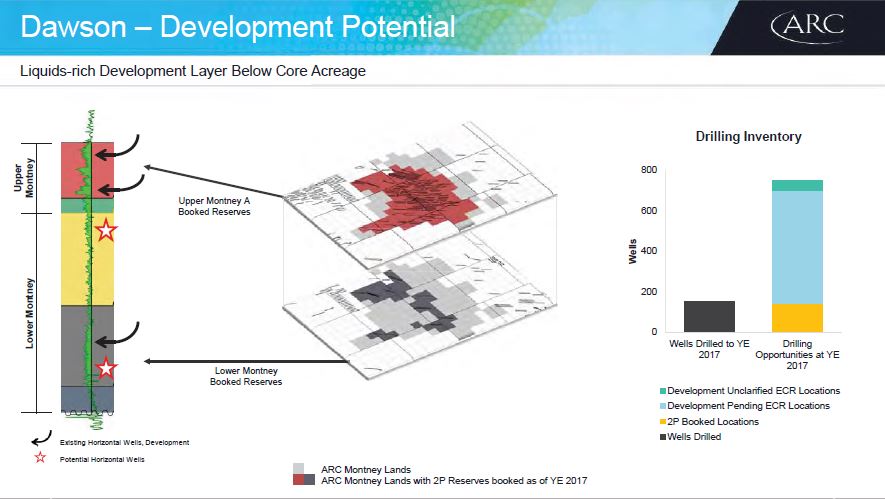Click the teal Development Unclarified ECR legend swatch
The height and width of the screenshot is (499, 885).
point(663,391)
